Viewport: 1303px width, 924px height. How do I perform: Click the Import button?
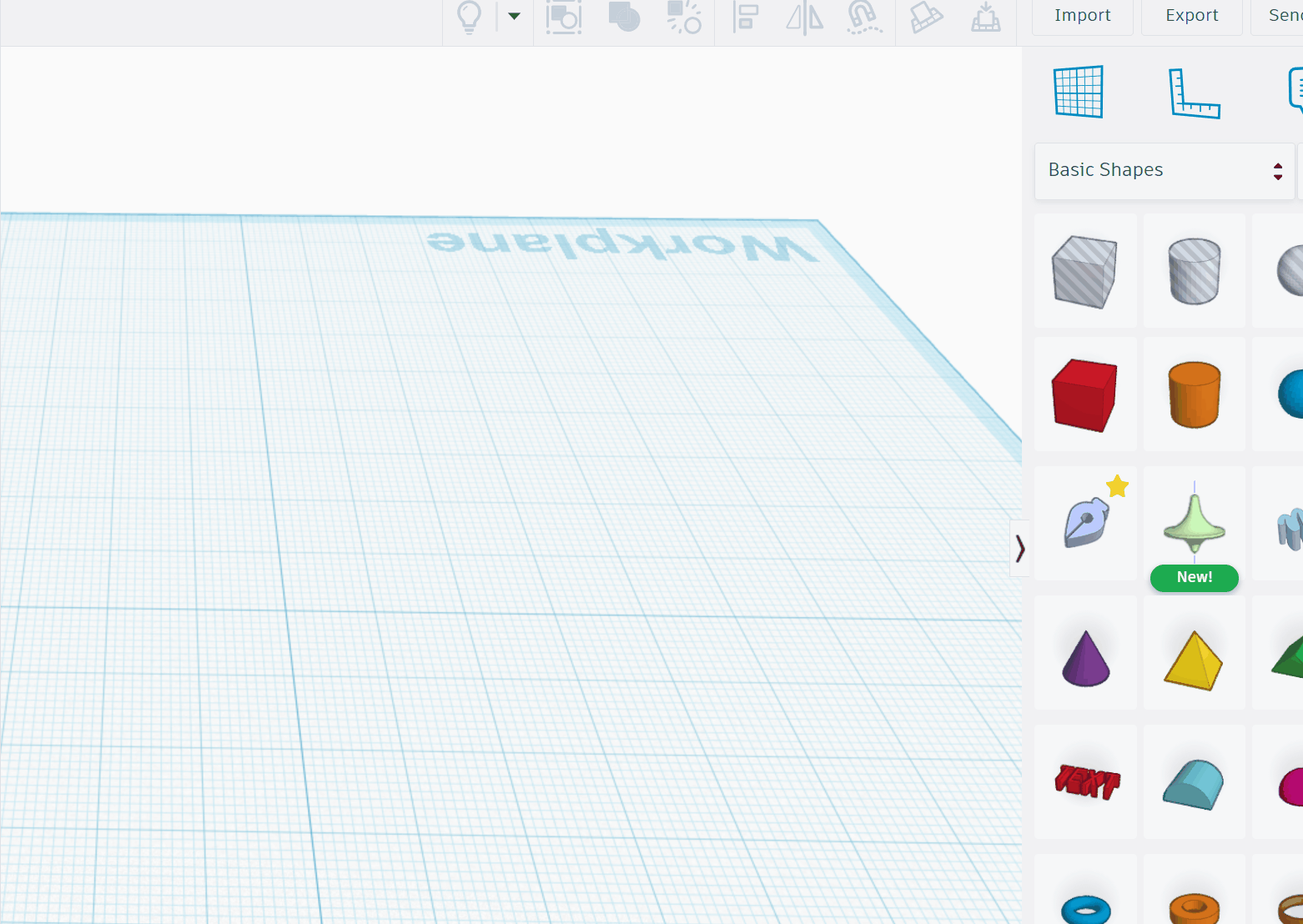pyautogui.click(x=1083, y=16)
